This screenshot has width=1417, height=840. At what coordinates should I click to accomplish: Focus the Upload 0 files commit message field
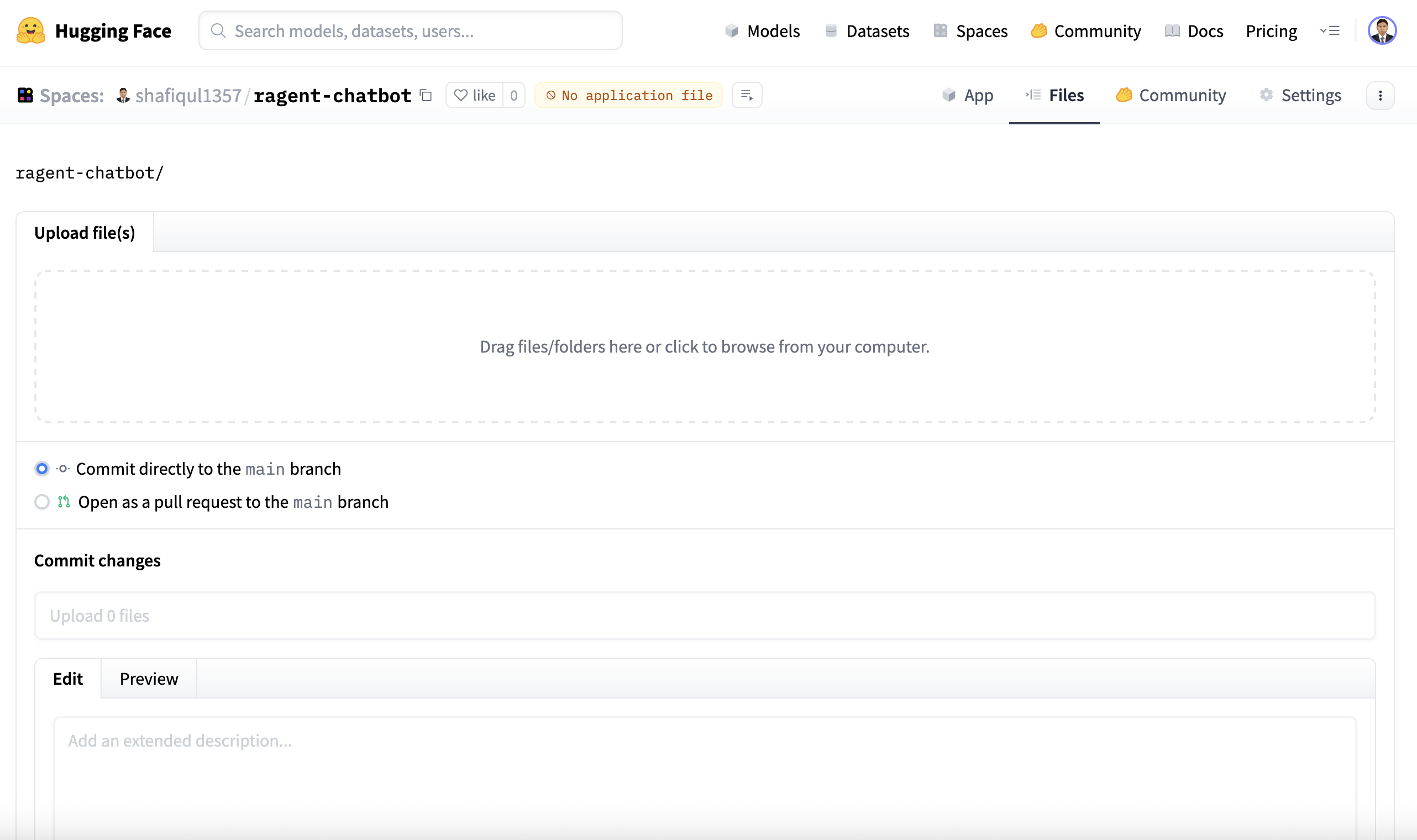(x=705, y=616)
